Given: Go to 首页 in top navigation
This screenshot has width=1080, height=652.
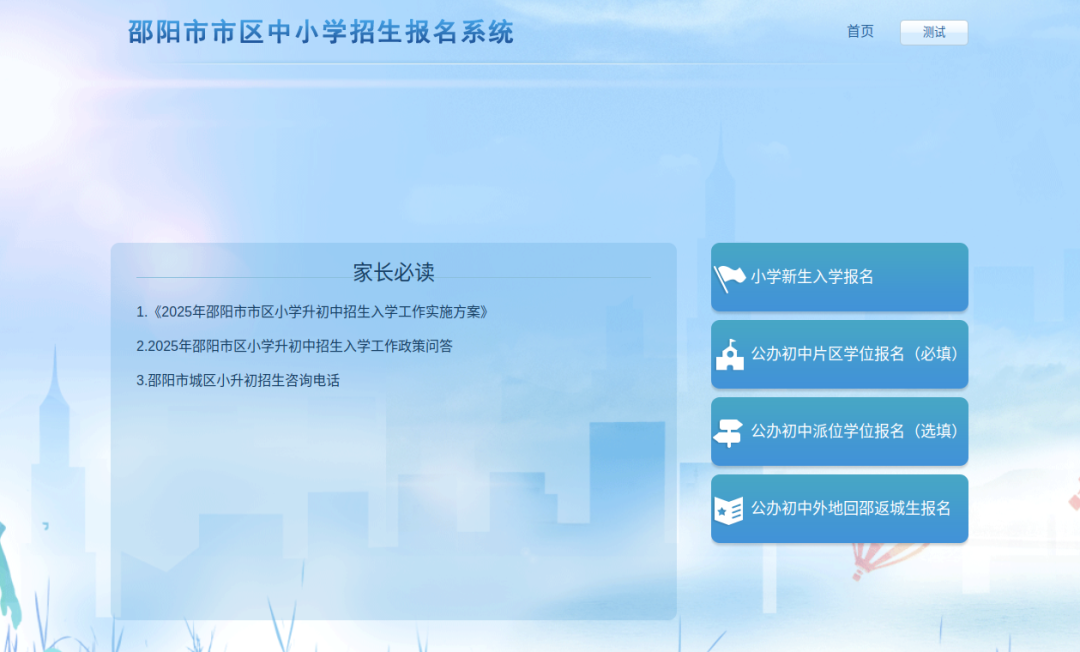Looking at the screenshot, I should click(x=860, y=32).
